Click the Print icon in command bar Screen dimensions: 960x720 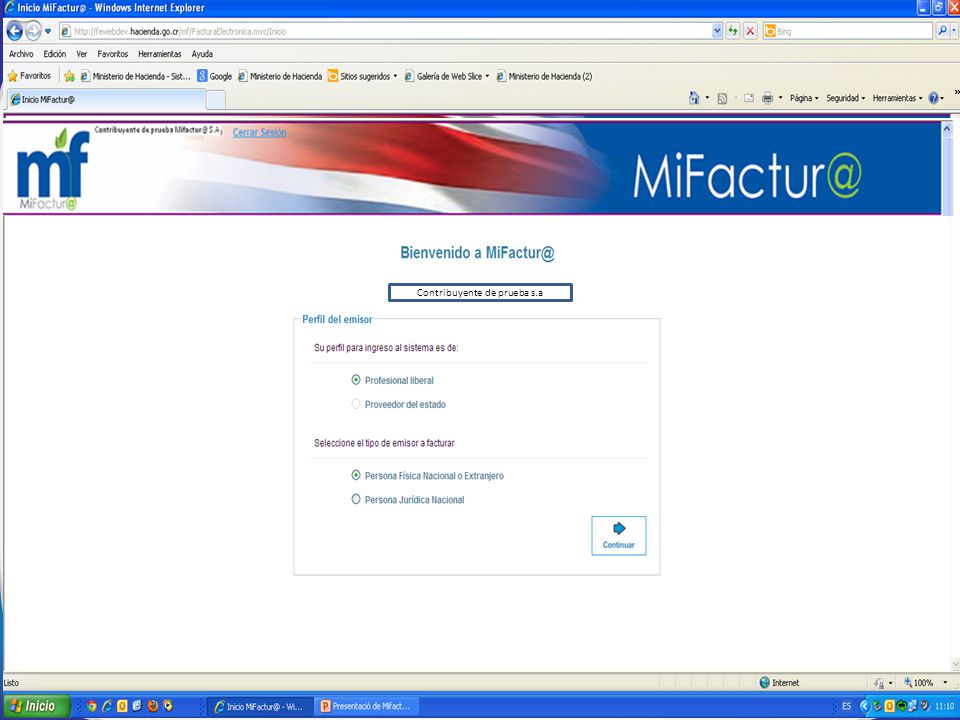(x=767, y=98)
